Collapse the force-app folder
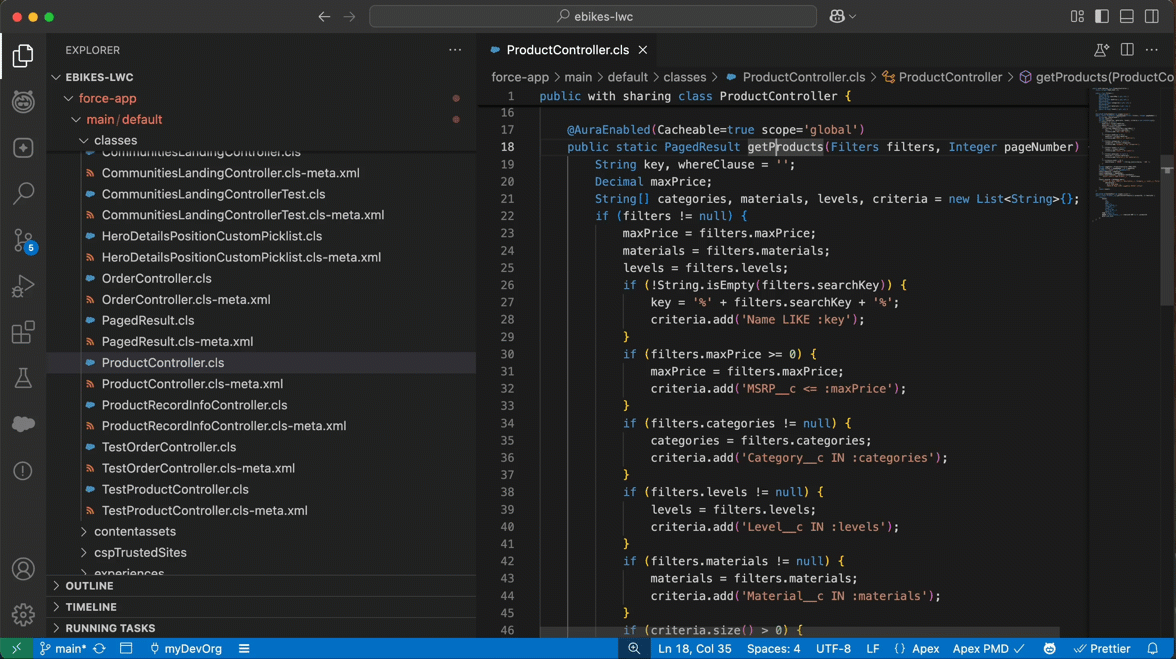The height and width of the screenshot is (659, 1176). 68,98
